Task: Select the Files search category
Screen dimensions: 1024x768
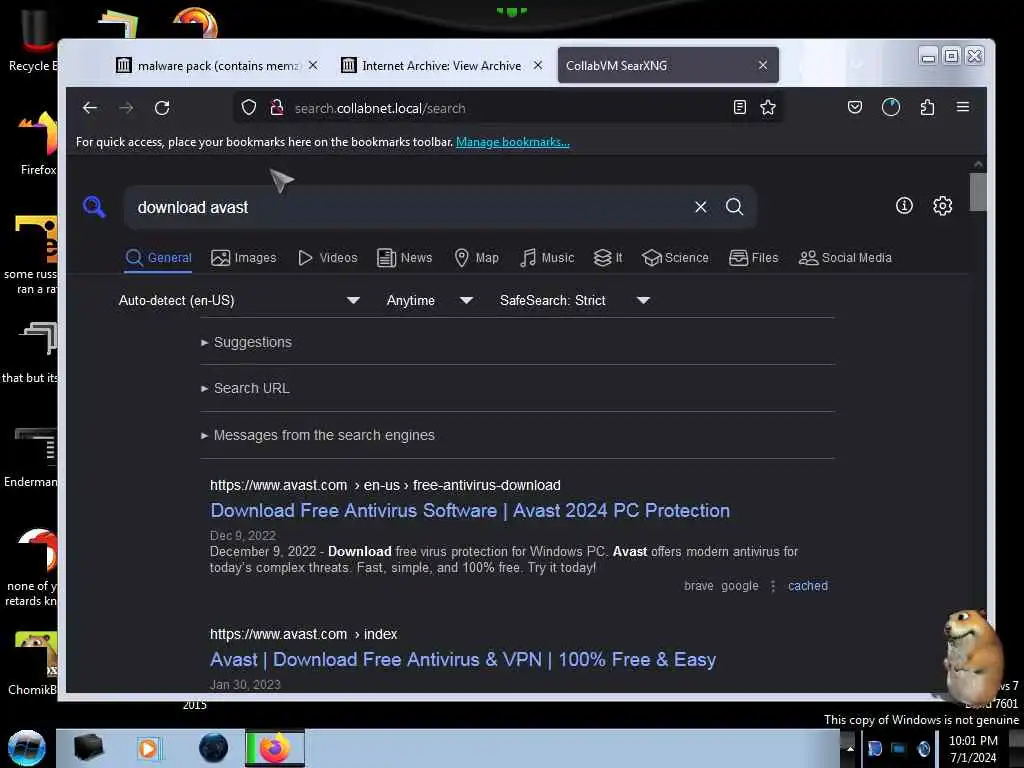Action: (754, 258)
